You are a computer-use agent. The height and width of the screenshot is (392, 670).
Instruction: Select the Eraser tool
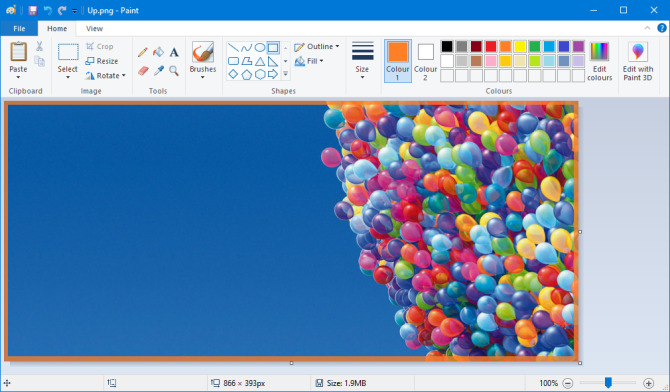pos(143,71)
